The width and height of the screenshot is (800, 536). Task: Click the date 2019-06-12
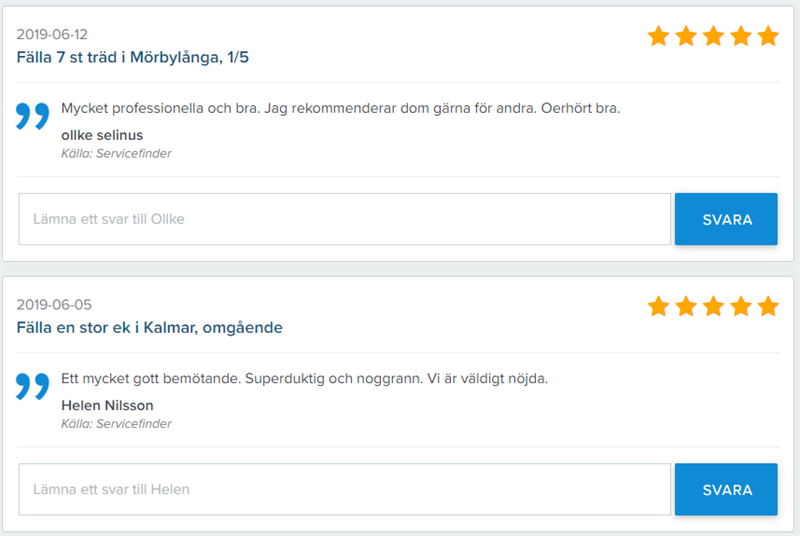(x=52, y=35)
